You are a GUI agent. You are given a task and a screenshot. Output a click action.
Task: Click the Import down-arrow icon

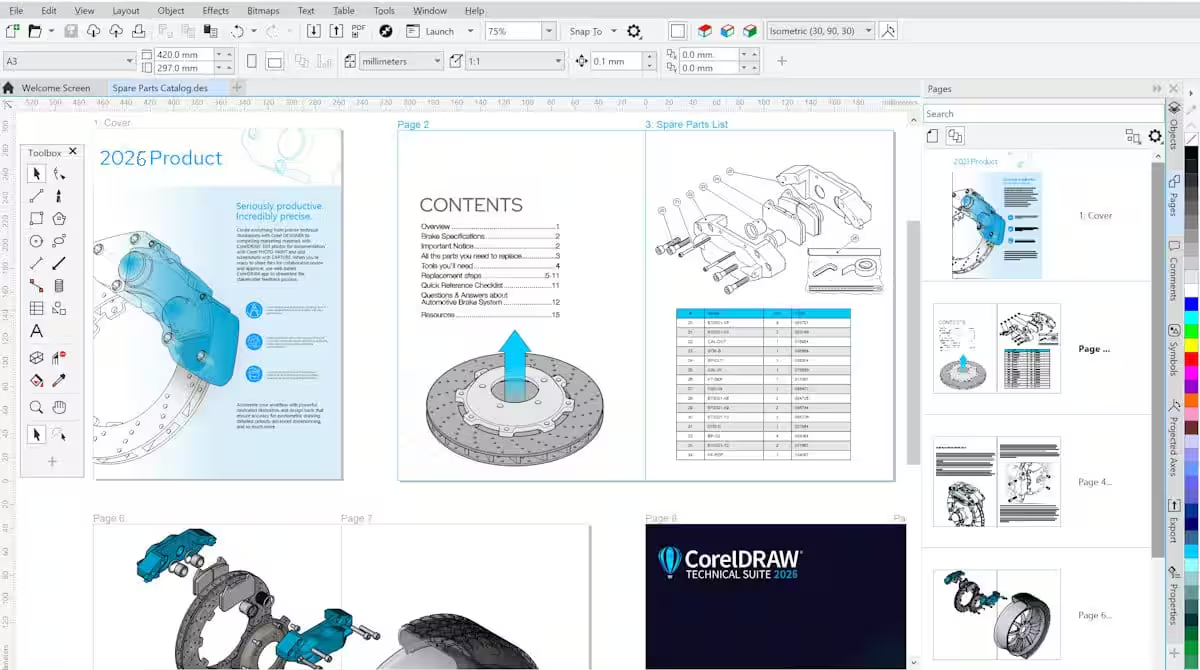click(x=313, y=31)
